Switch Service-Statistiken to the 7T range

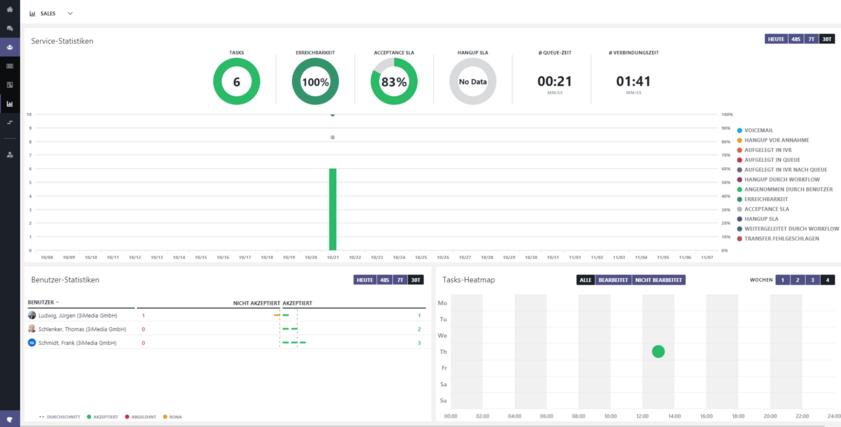coord(812,39)
